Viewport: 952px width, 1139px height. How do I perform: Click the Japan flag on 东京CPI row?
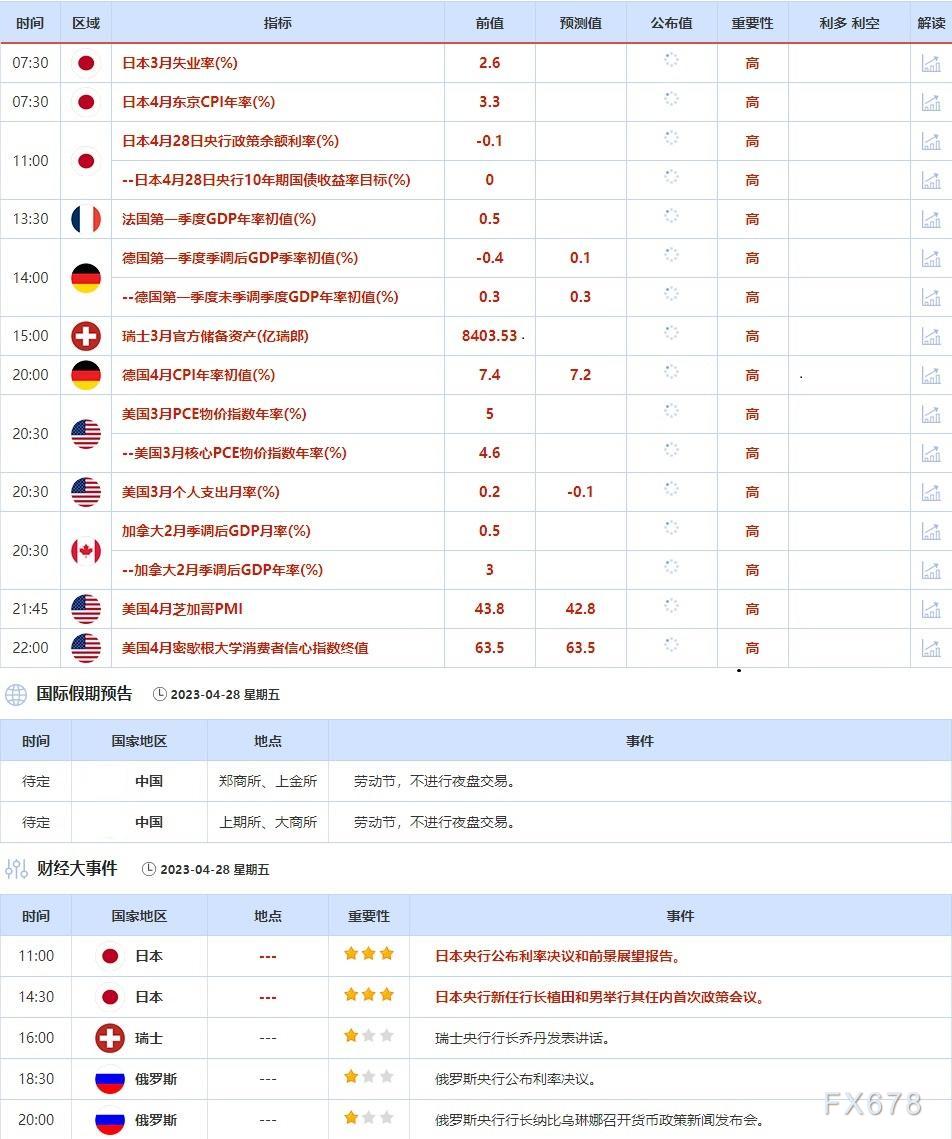pyautogui.click(x=86, y=101)
